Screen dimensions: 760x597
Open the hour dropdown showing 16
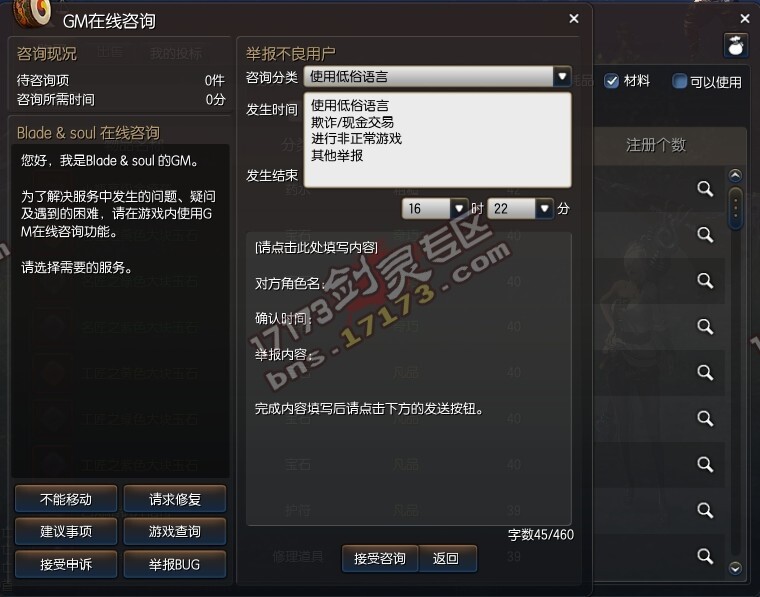459,209
